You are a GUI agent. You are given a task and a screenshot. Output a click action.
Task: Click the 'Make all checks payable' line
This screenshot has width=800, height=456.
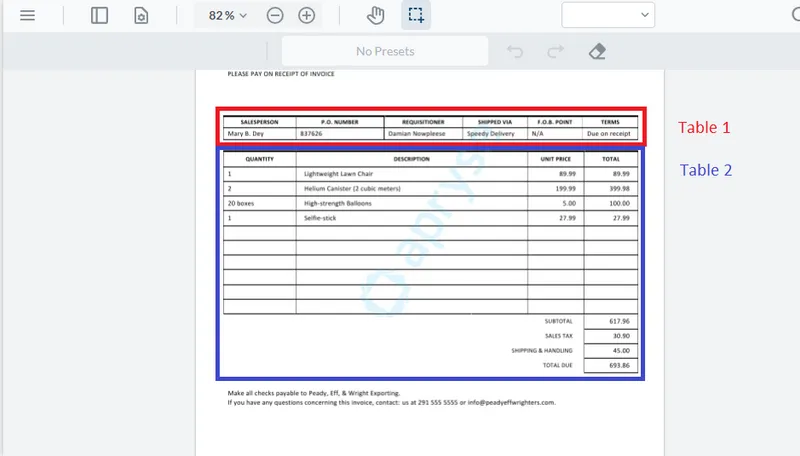coord(314,393)
